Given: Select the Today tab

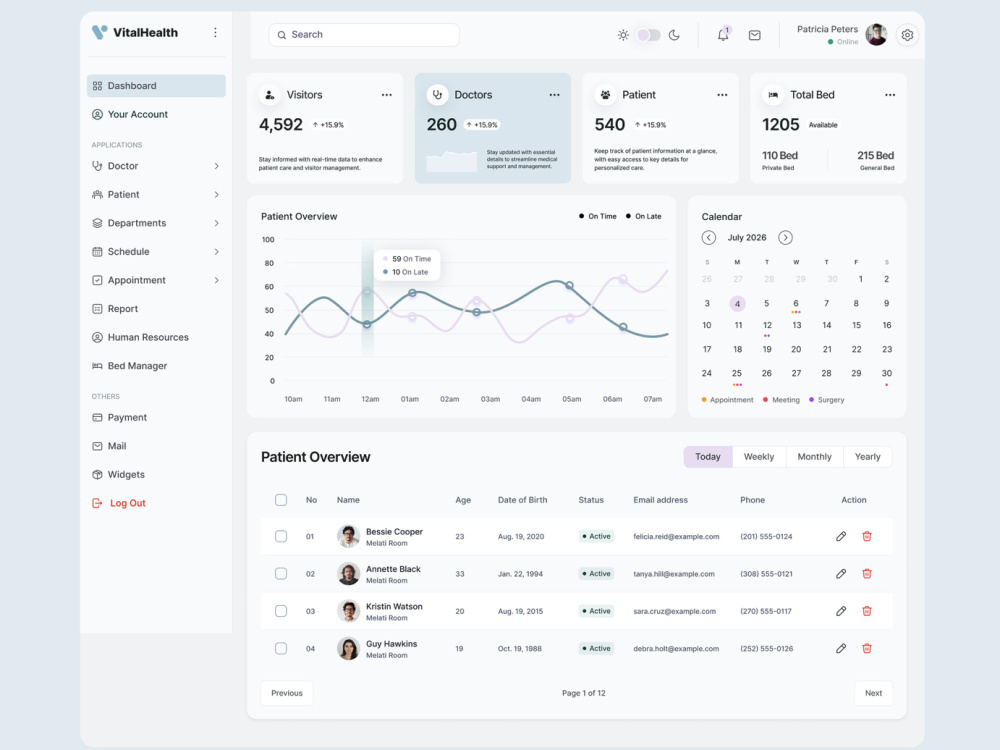Looking at the screenshot, I should point(708,457).
